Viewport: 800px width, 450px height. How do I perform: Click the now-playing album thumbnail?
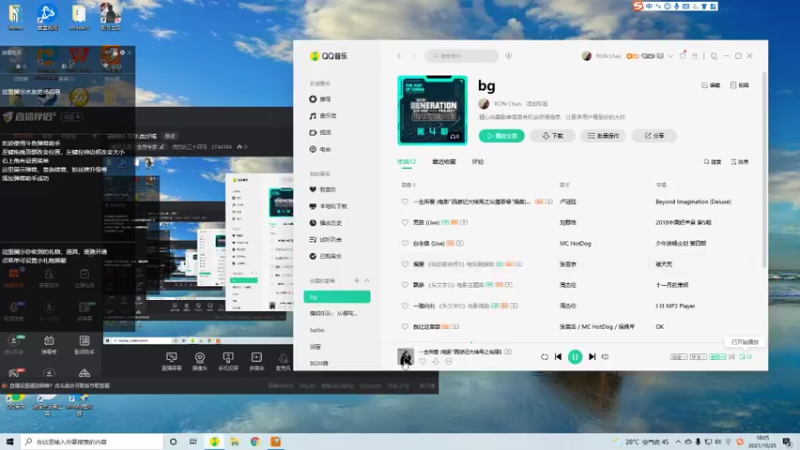406,356
